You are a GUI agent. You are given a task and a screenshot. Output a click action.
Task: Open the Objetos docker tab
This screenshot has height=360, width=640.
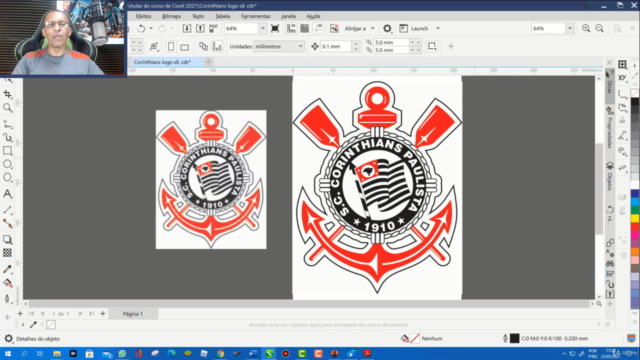pyautogui.click(x=609, y=177)
